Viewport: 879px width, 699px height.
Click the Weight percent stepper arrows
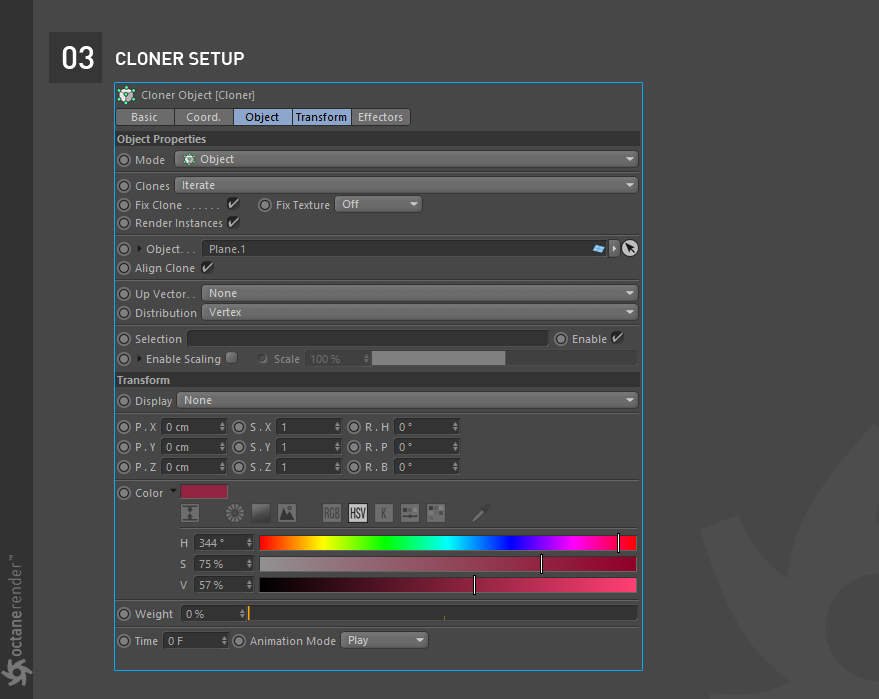click(x=242, y=614)
